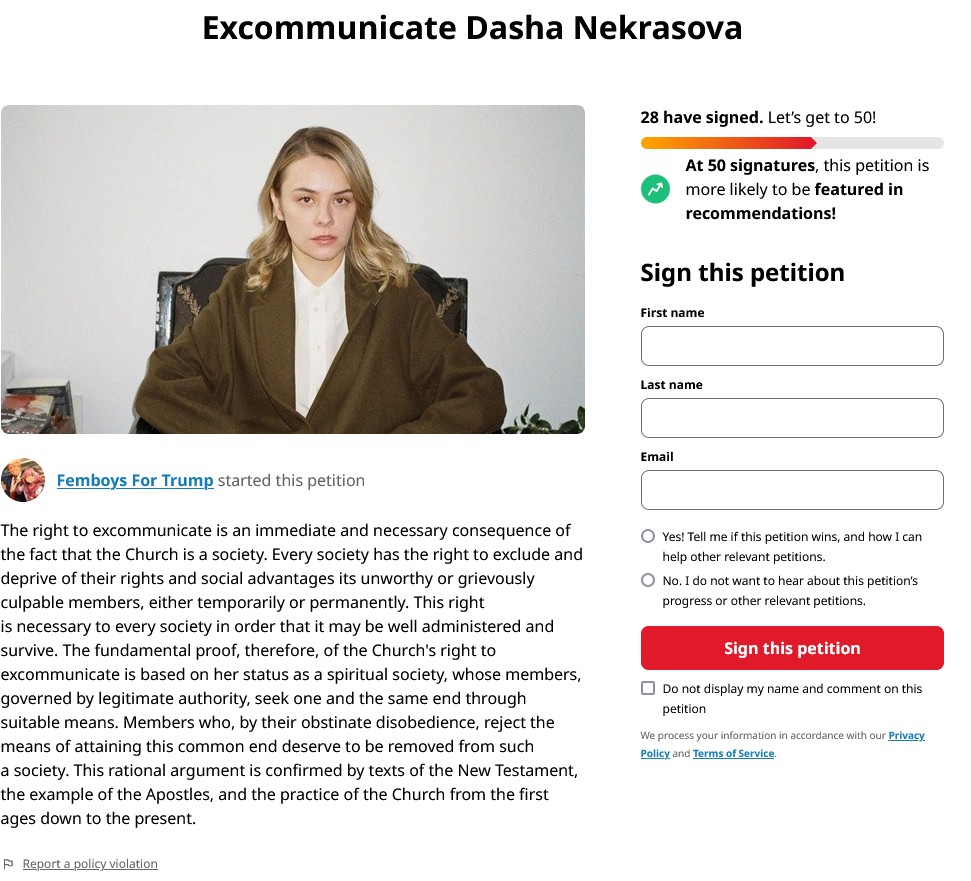
Task: Select the 'Yes! Tell me' radio option
Action: (648, 536)
